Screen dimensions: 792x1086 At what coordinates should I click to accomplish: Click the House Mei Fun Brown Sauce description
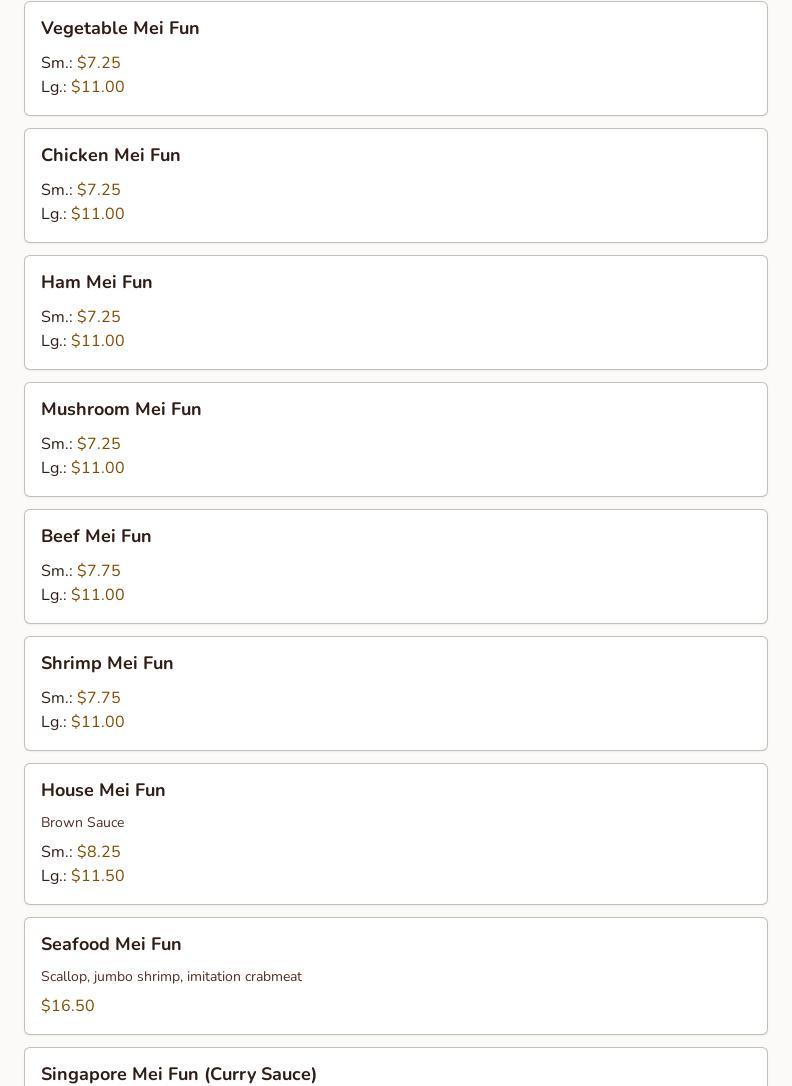click(82, 822)
